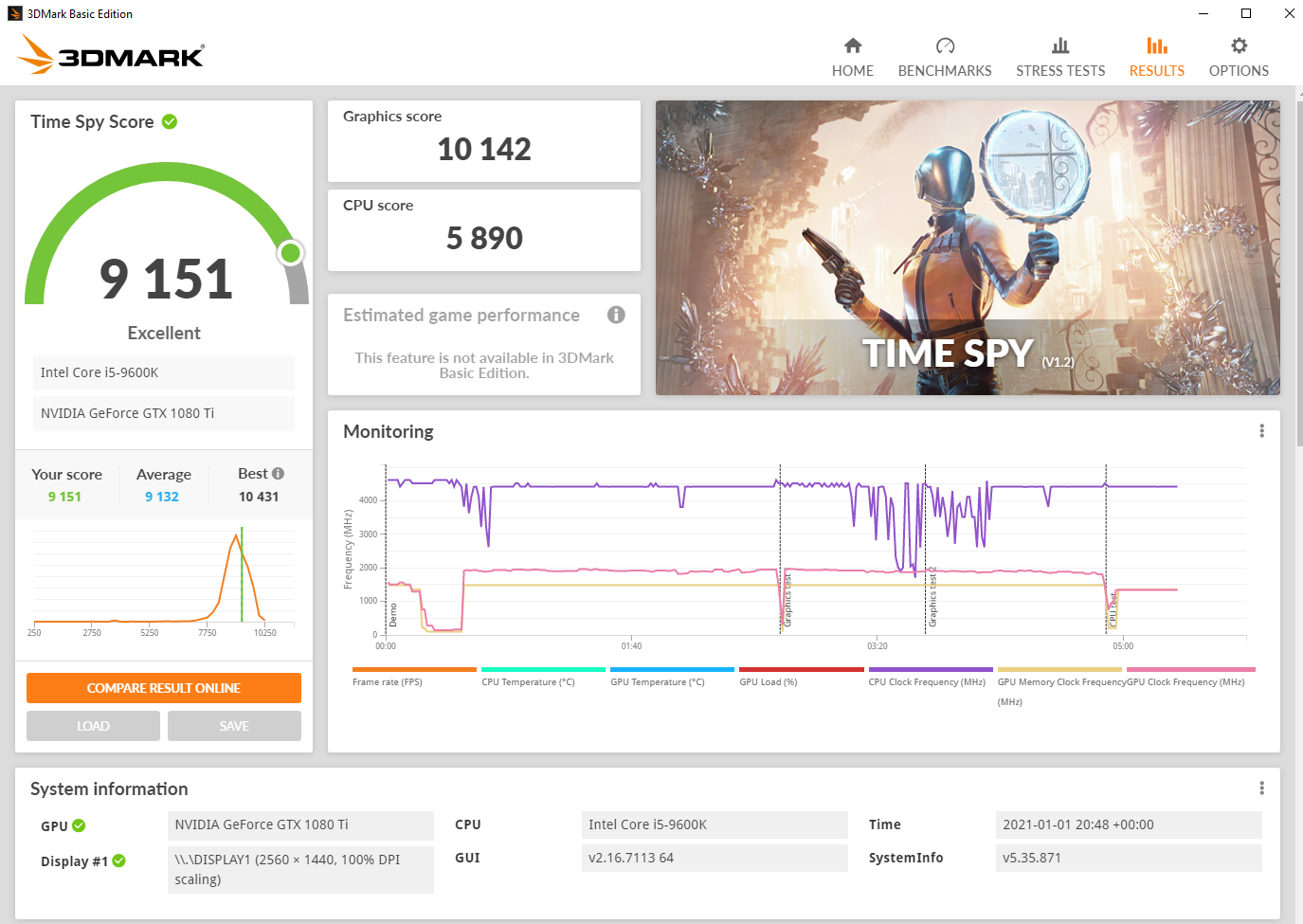Click the 3DMark logo
1303x924 pixels.
(x=111, y=55)
